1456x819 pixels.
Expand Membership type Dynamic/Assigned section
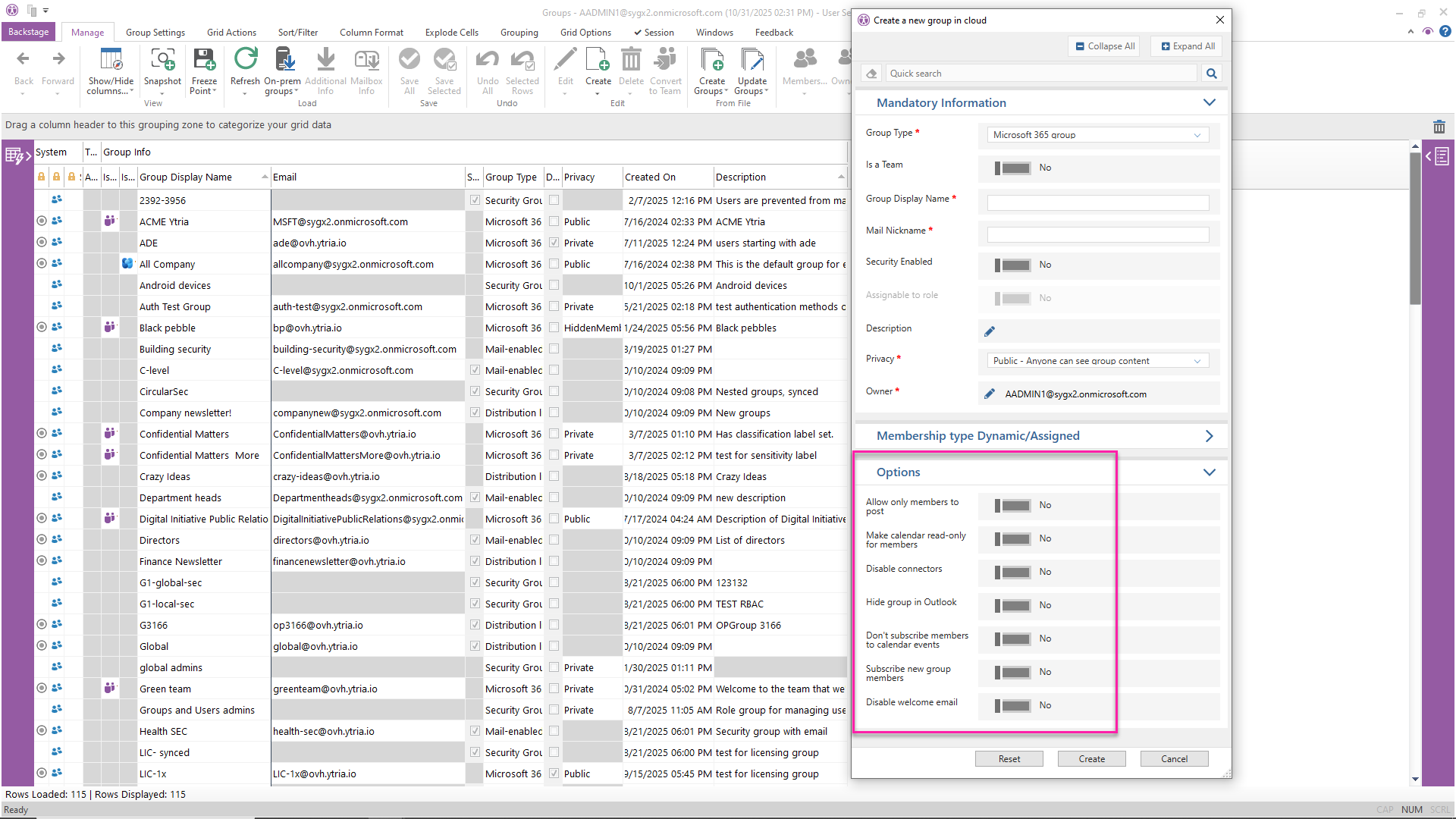point(1209,436)
